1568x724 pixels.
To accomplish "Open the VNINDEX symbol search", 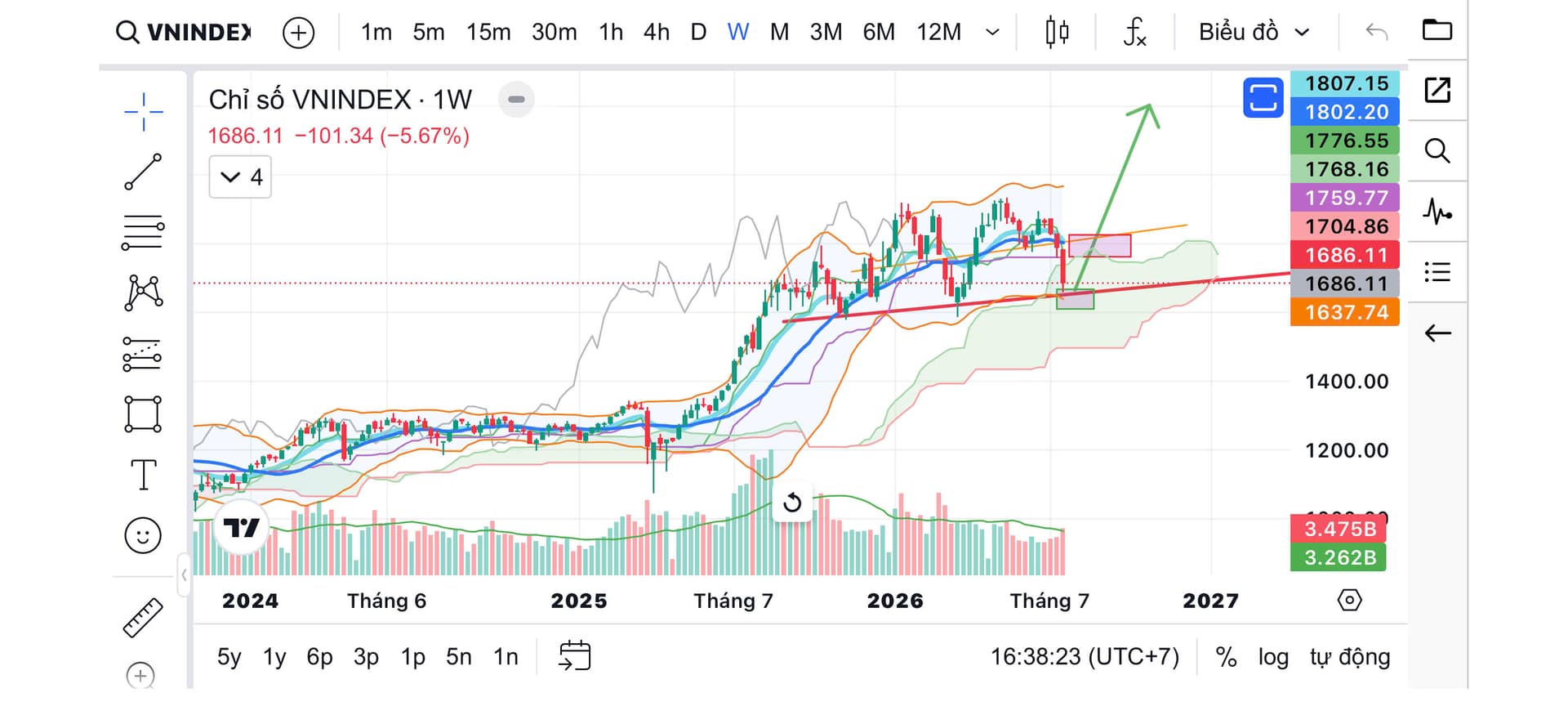I will coord(184,32).
